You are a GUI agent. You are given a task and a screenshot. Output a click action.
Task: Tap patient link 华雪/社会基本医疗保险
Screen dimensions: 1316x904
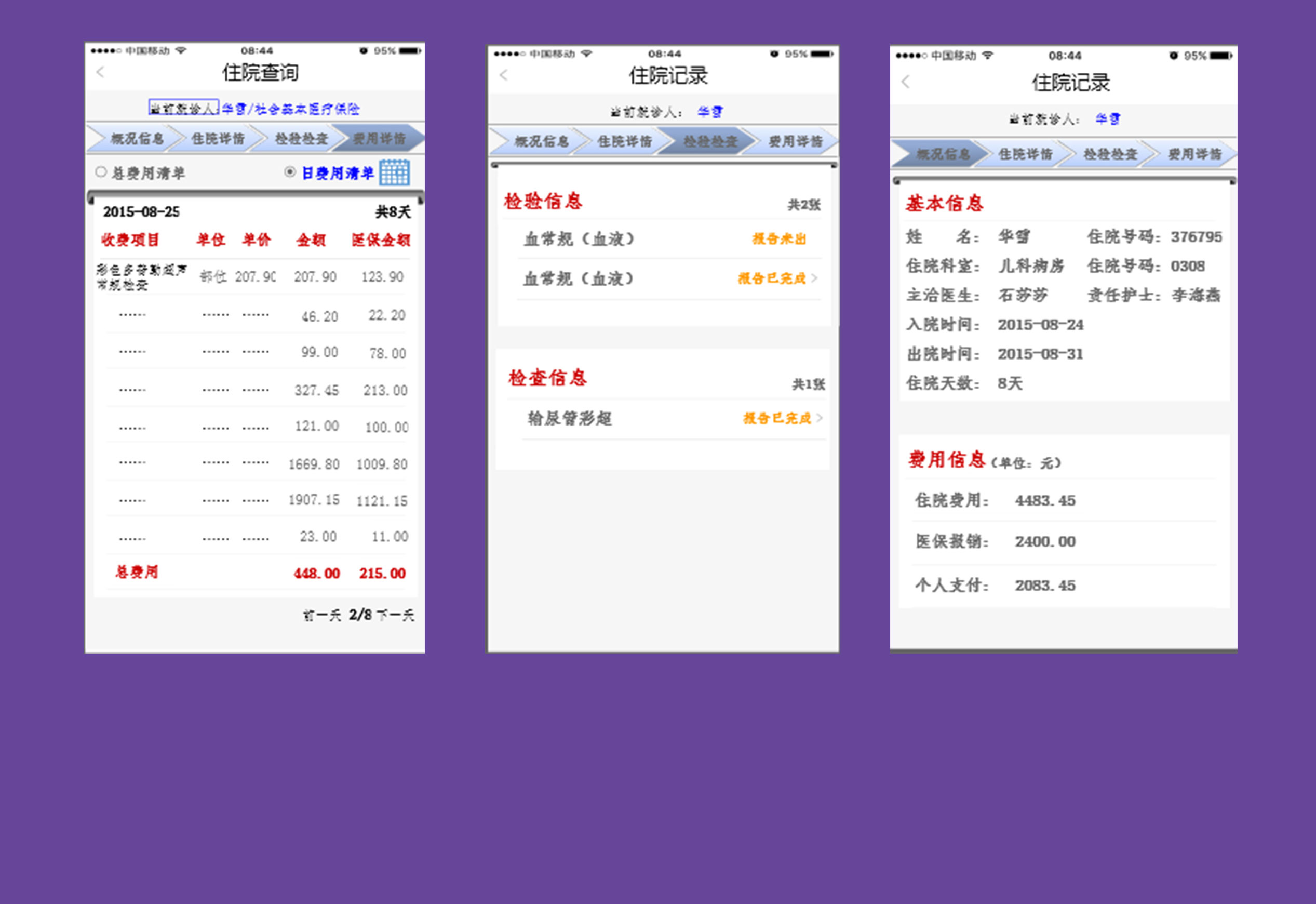pos(290,109)
